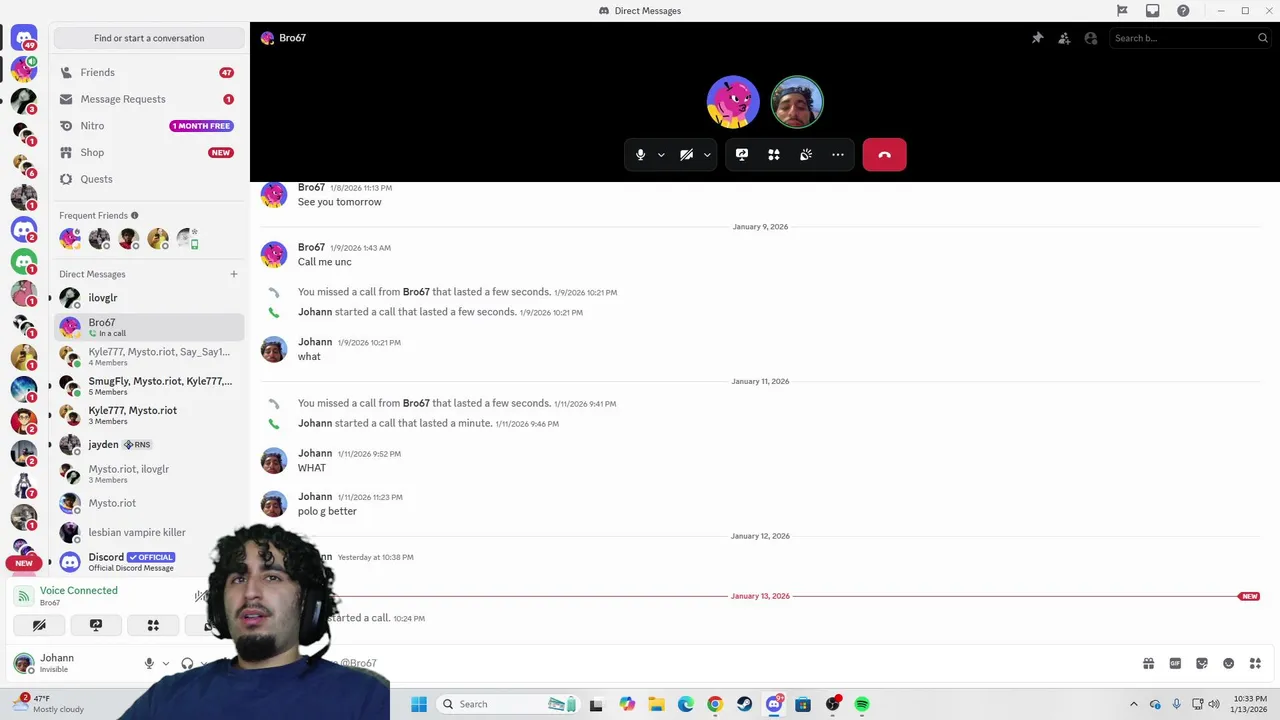Open Activities from the call control bar

tap(774, 155)
